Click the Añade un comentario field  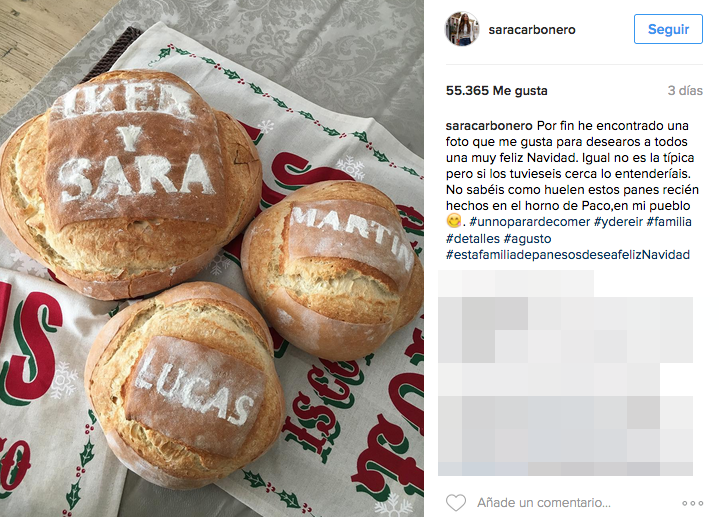point(544,503)
